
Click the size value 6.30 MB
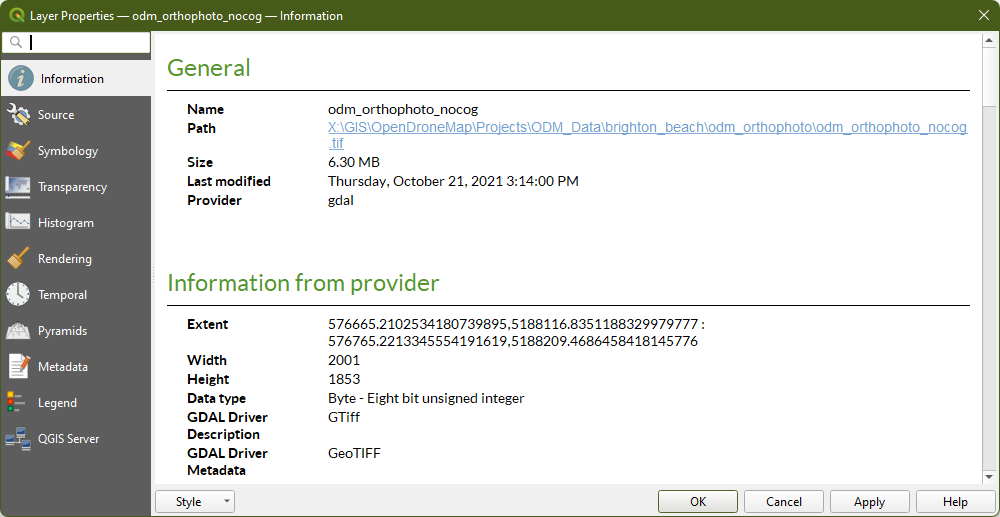tap(355, 162)
